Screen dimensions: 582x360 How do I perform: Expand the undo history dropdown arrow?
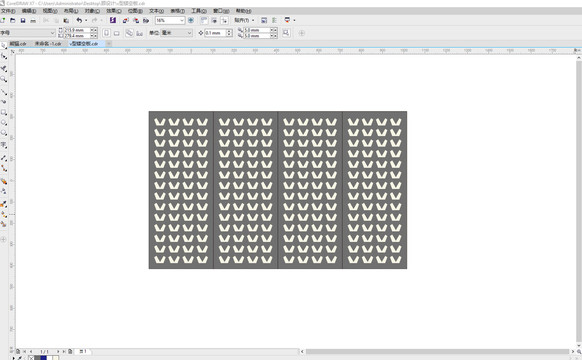click(86, 20)
